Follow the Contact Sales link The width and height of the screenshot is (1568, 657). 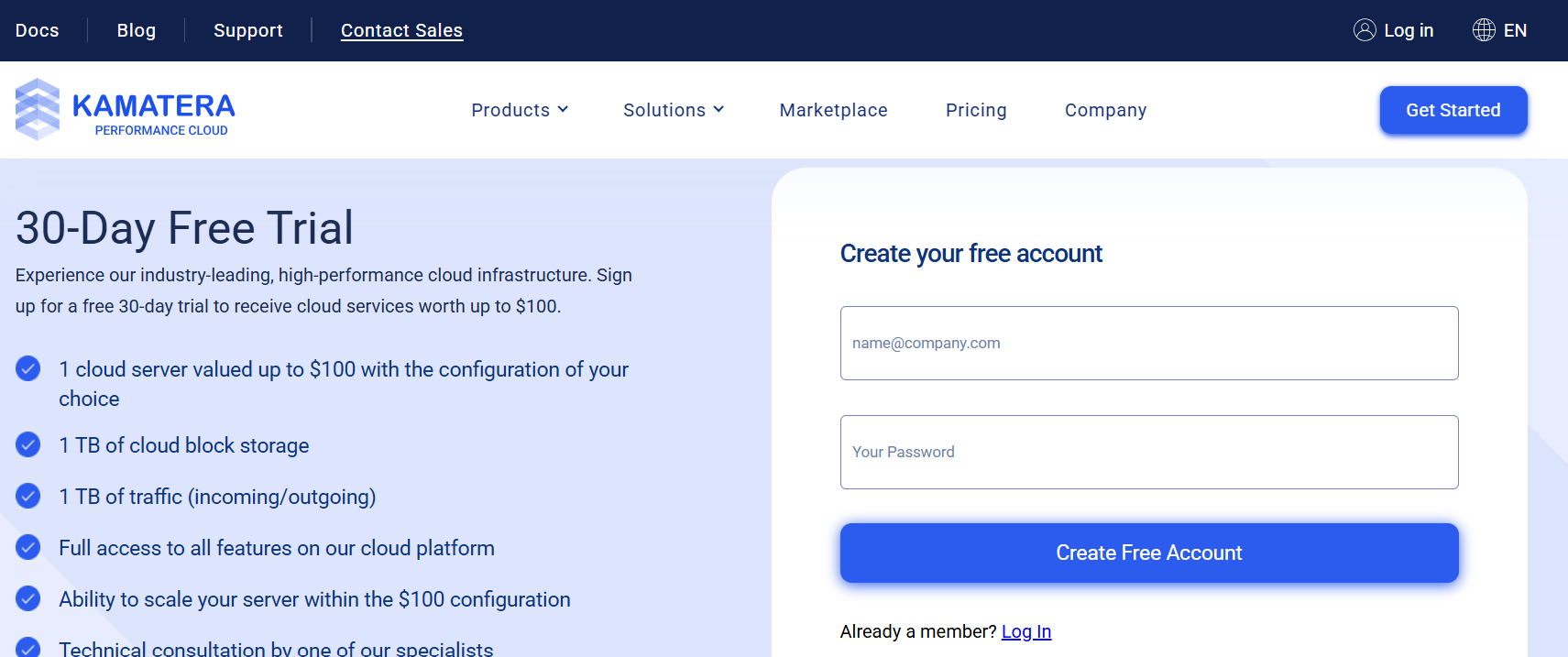(401, 30)
